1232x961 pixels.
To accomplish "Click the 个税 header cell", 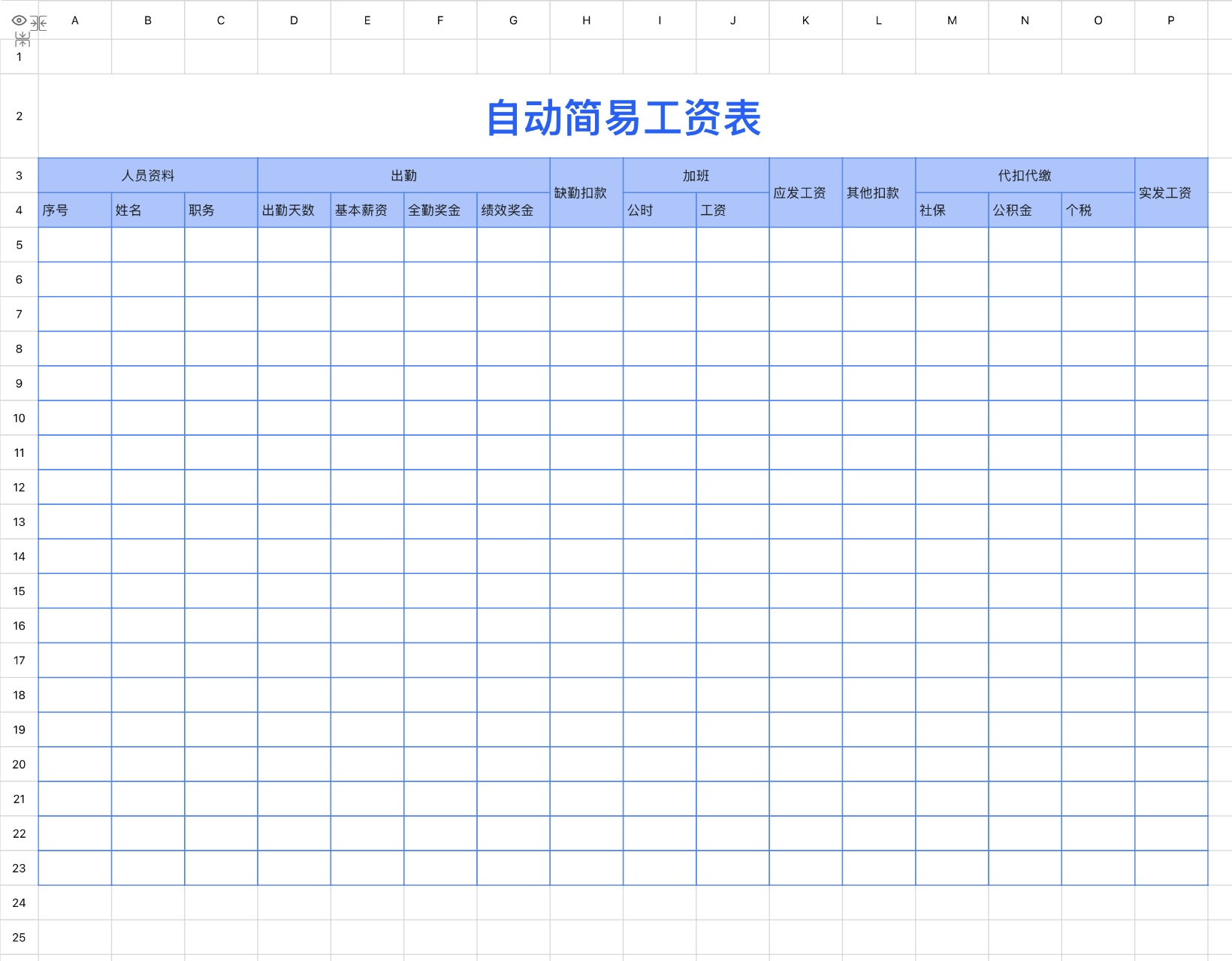I will click(x=1098, y=210).
